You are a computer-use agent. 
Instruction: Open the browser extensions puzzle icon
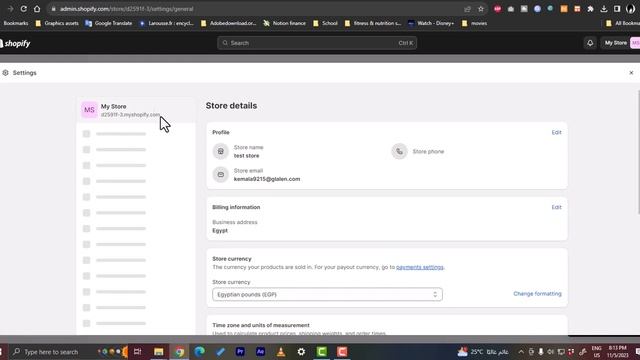tap(590, 9)
